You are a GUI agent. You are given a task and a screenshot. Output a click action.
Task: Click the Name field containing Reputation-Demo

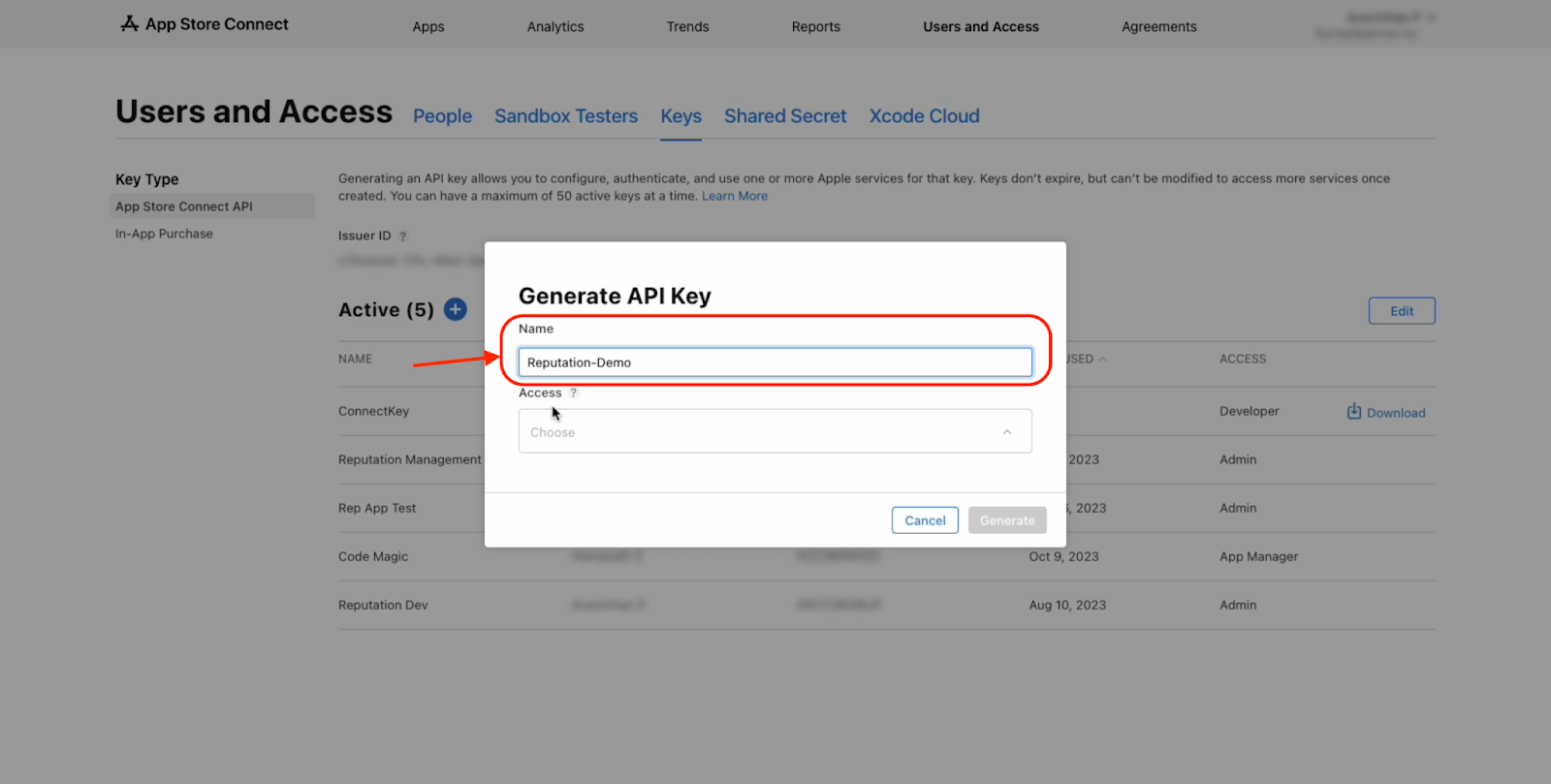(775, 362)
